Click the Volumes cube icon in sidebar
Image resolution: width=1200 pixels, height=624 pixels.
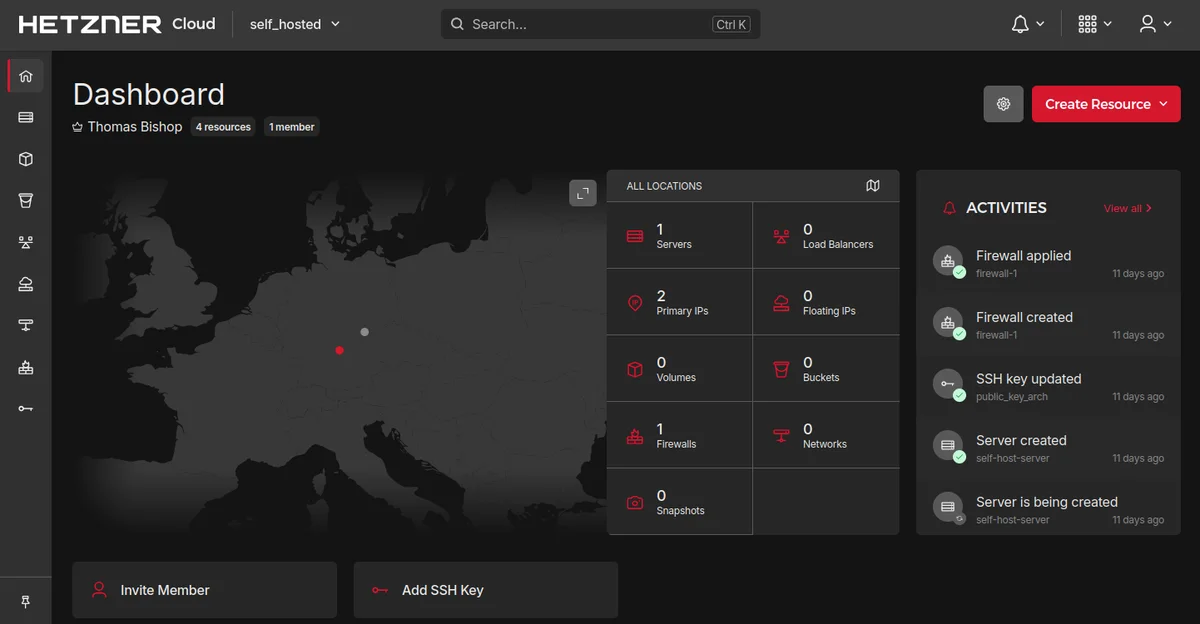pyautogui.click(x=26, y=159)
